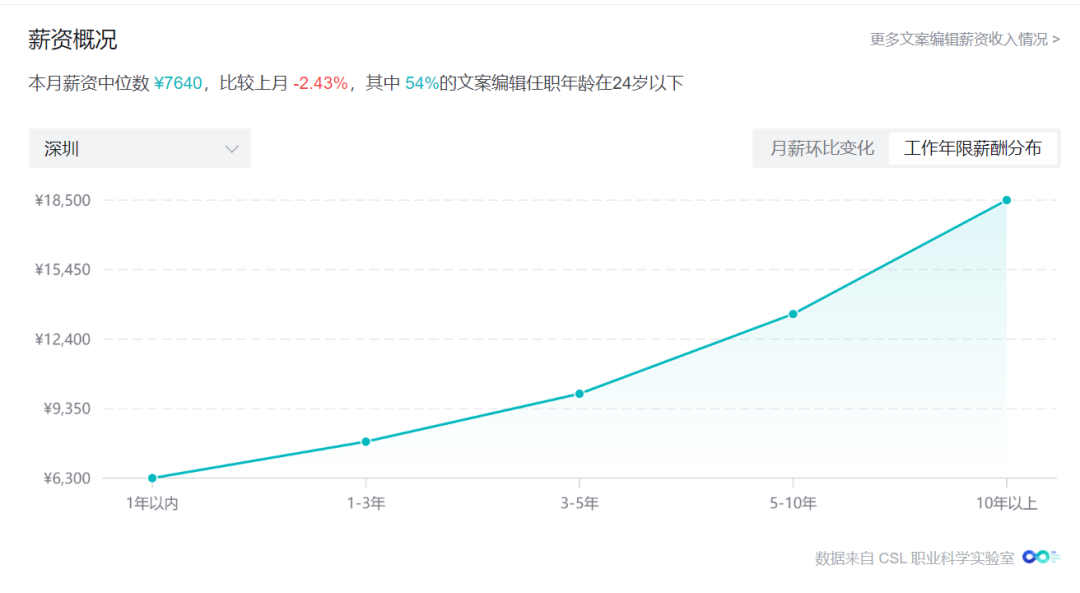
Task: Click the 10年以上 x-axis label
Action: [1007, 504]
